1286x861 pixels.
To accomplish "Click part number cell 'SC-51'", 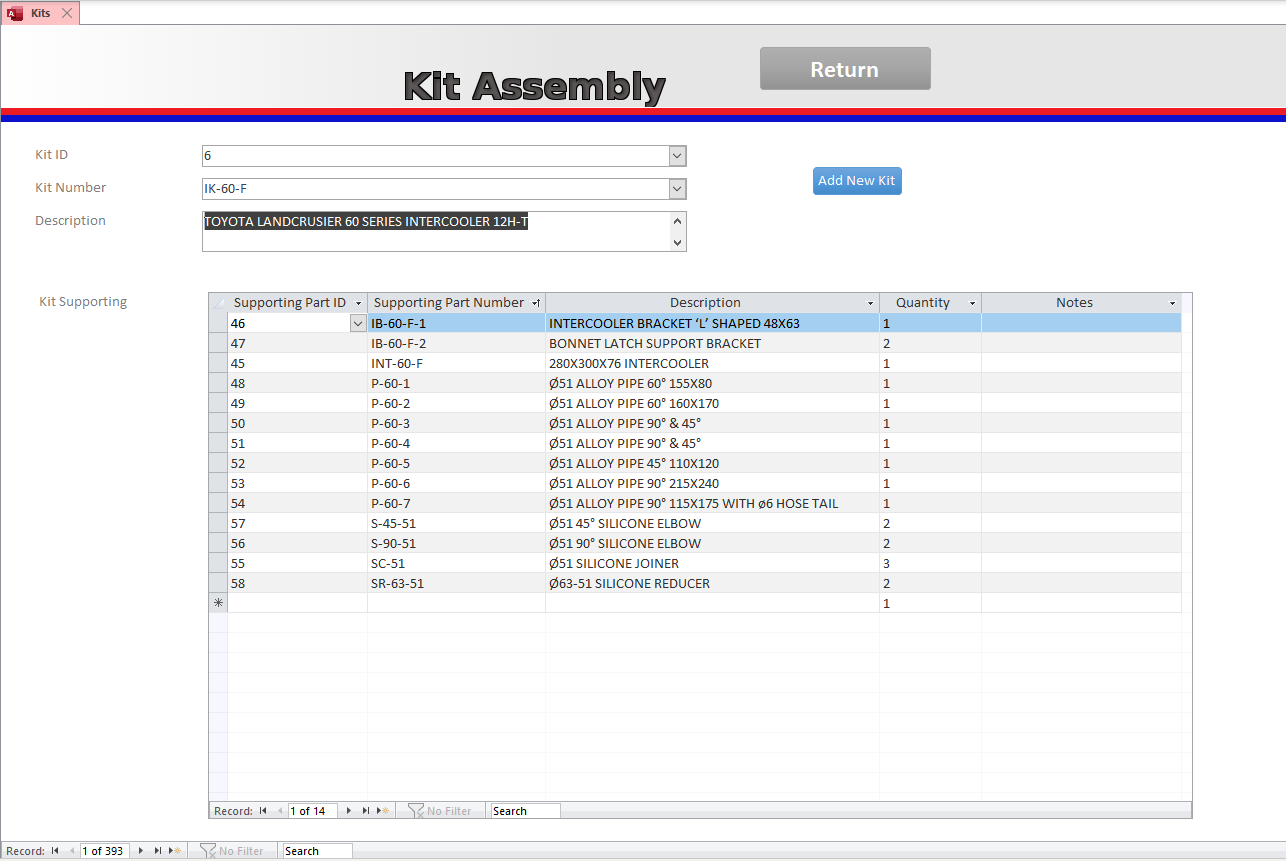I will [456, 563].
